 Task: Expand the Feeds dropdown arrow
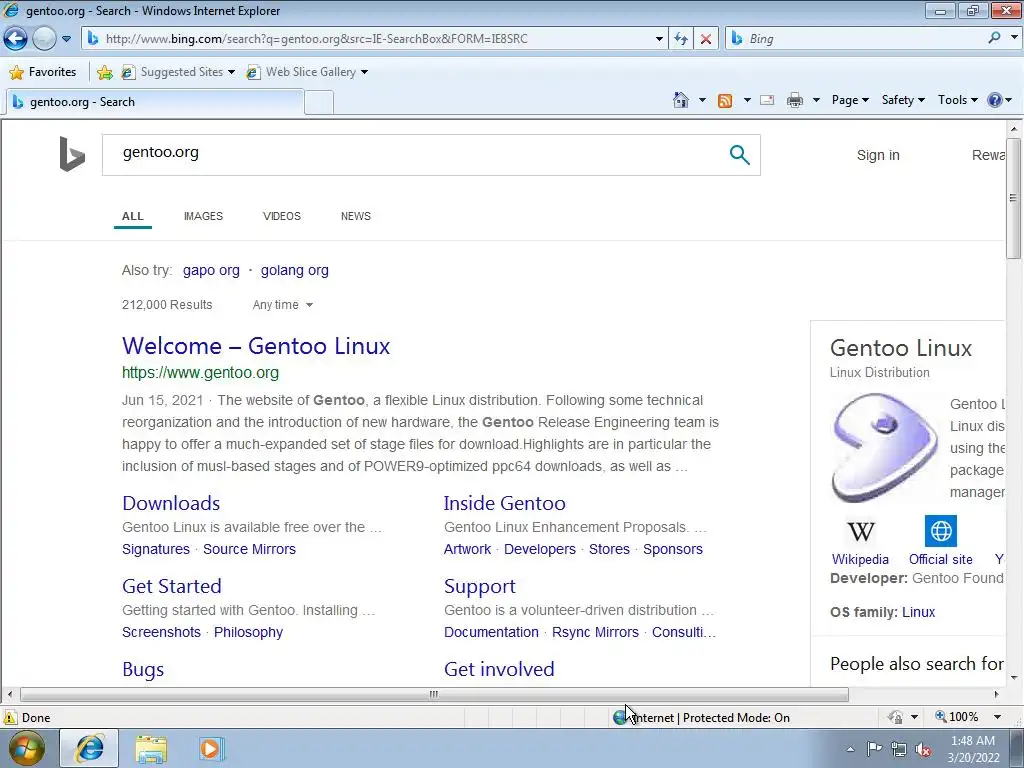(747, 100)
